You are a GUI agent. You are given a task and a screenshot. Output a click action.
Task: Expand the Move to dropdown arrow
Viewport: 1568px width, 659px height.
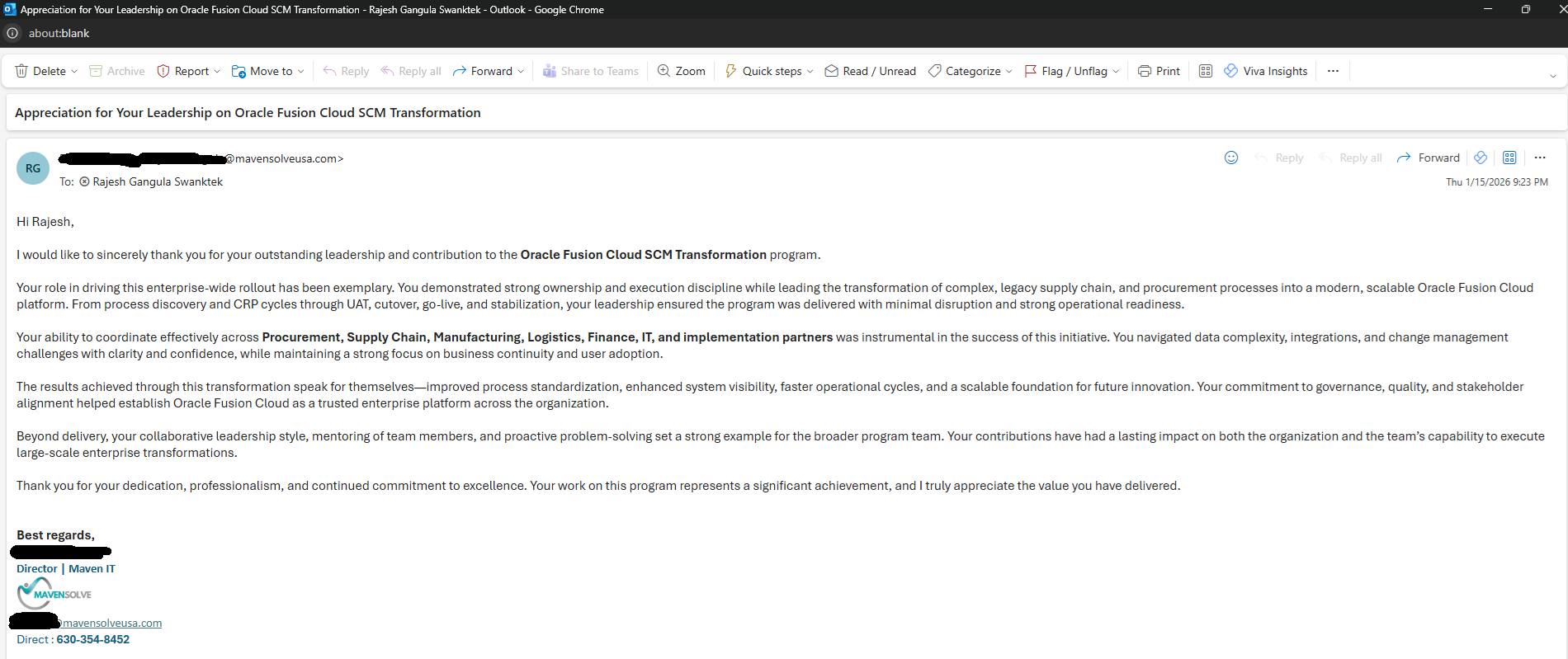(x=301, y=71)
